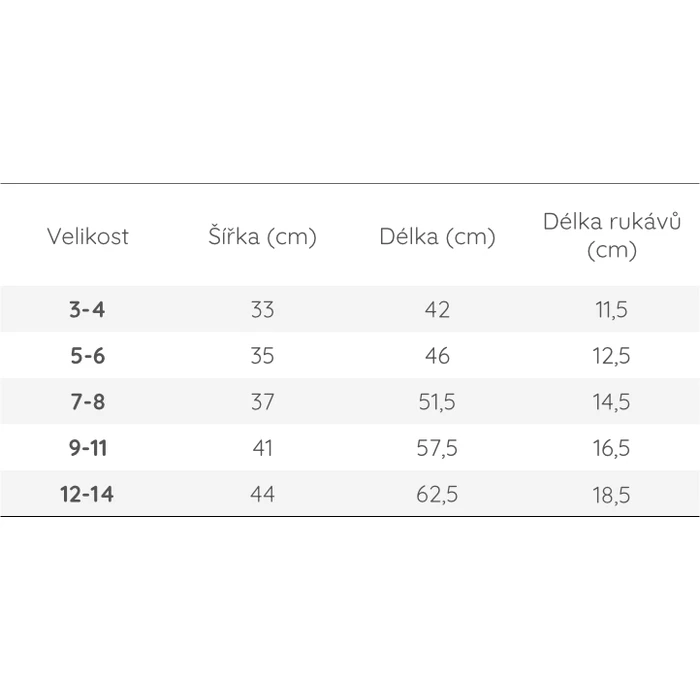
Task: Click width value 33 for size 3-4
Action: (262, 309)
